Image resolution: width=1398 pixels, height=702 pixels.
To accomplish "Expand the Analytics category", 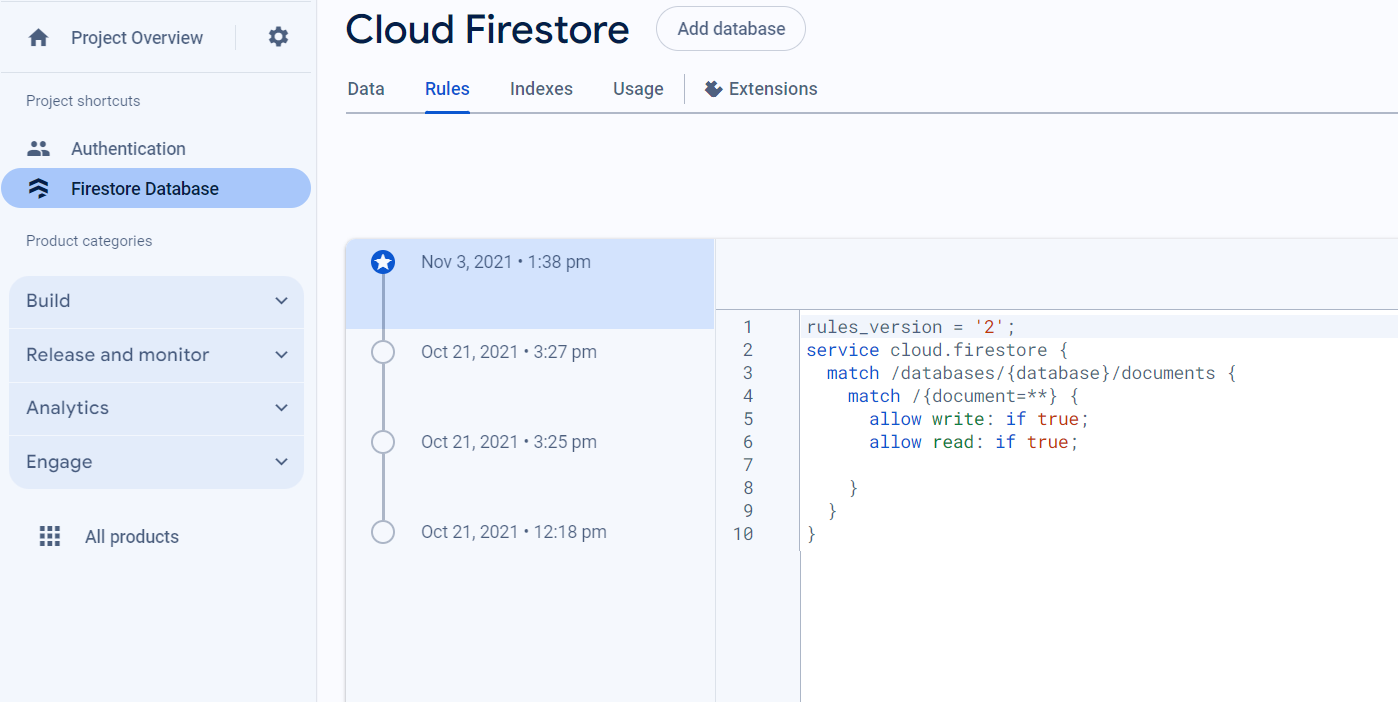I will (156, 408).
